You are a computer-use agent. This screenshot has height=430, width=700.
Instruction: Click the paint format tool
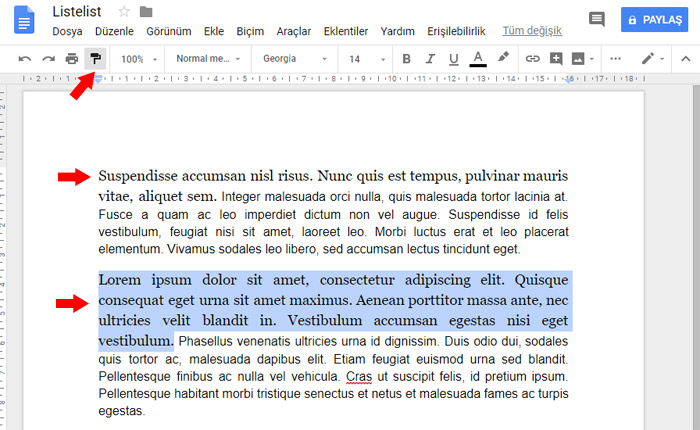point(96,59)
